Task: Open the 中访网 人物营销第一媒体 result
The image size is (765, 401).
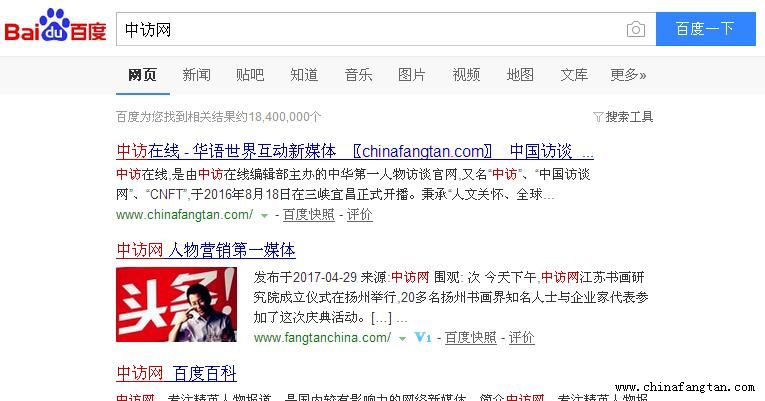Action: tap(206, 250)
